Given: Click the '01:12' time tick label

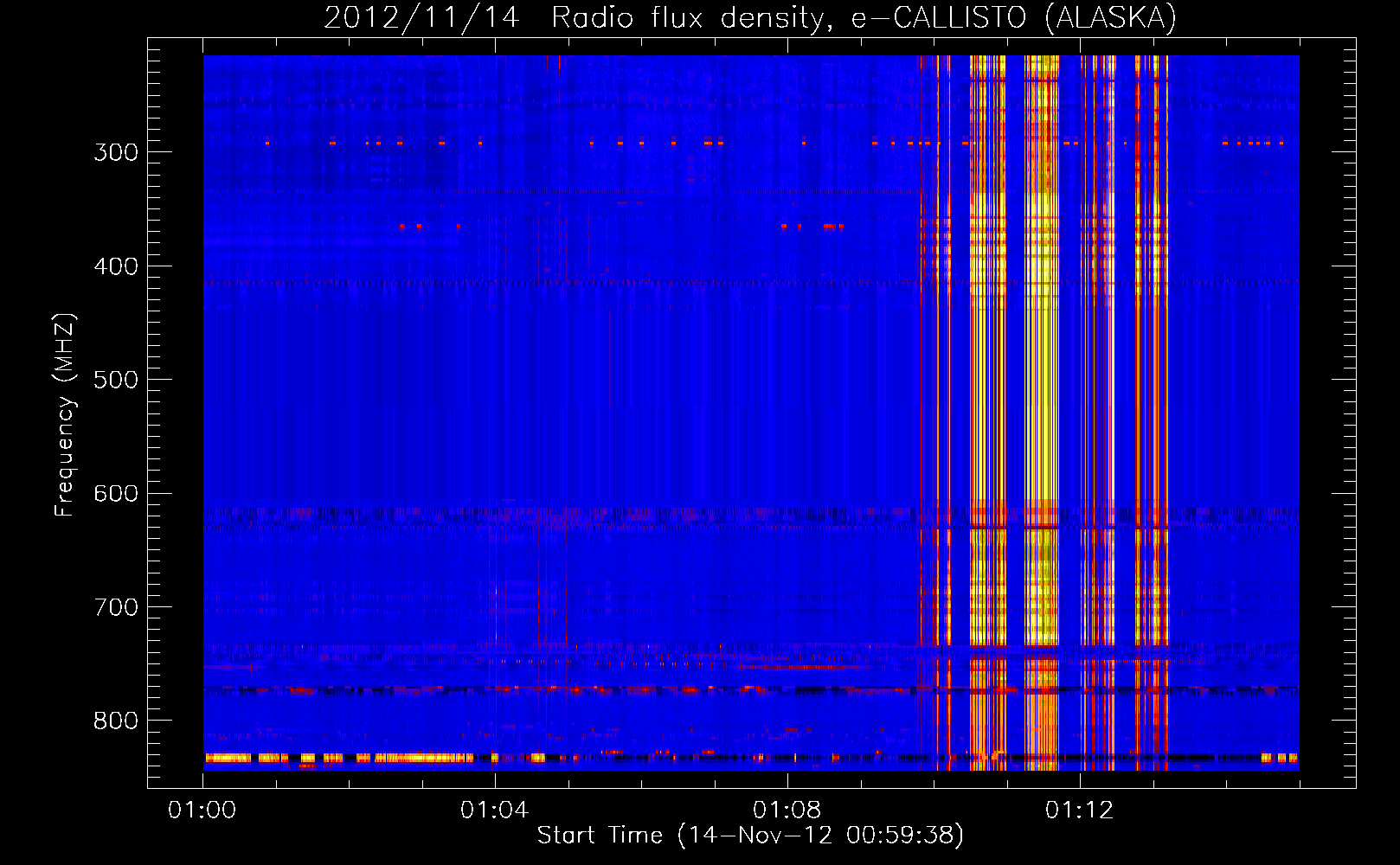Looking at the screenshot, I should (x=1079, y=811).
